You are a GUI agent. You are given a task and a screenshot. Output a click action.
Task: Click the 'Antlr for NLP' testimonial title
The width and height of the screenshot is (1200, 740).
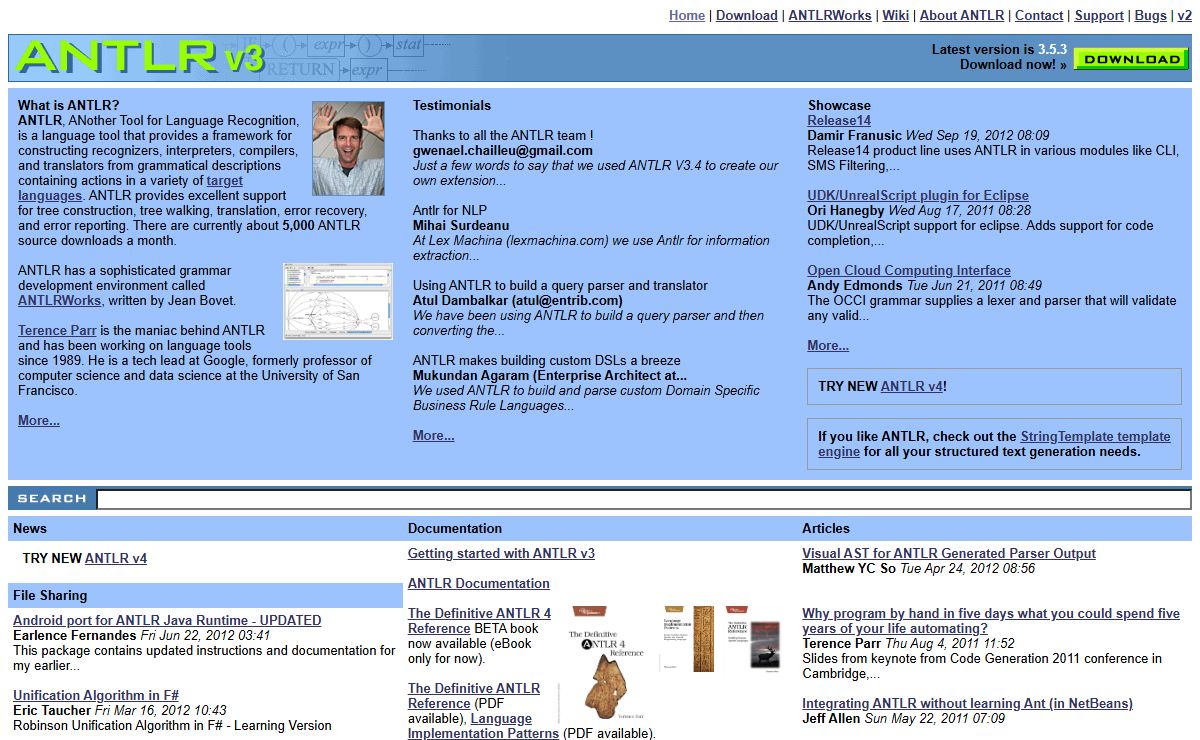click(450, 210)
